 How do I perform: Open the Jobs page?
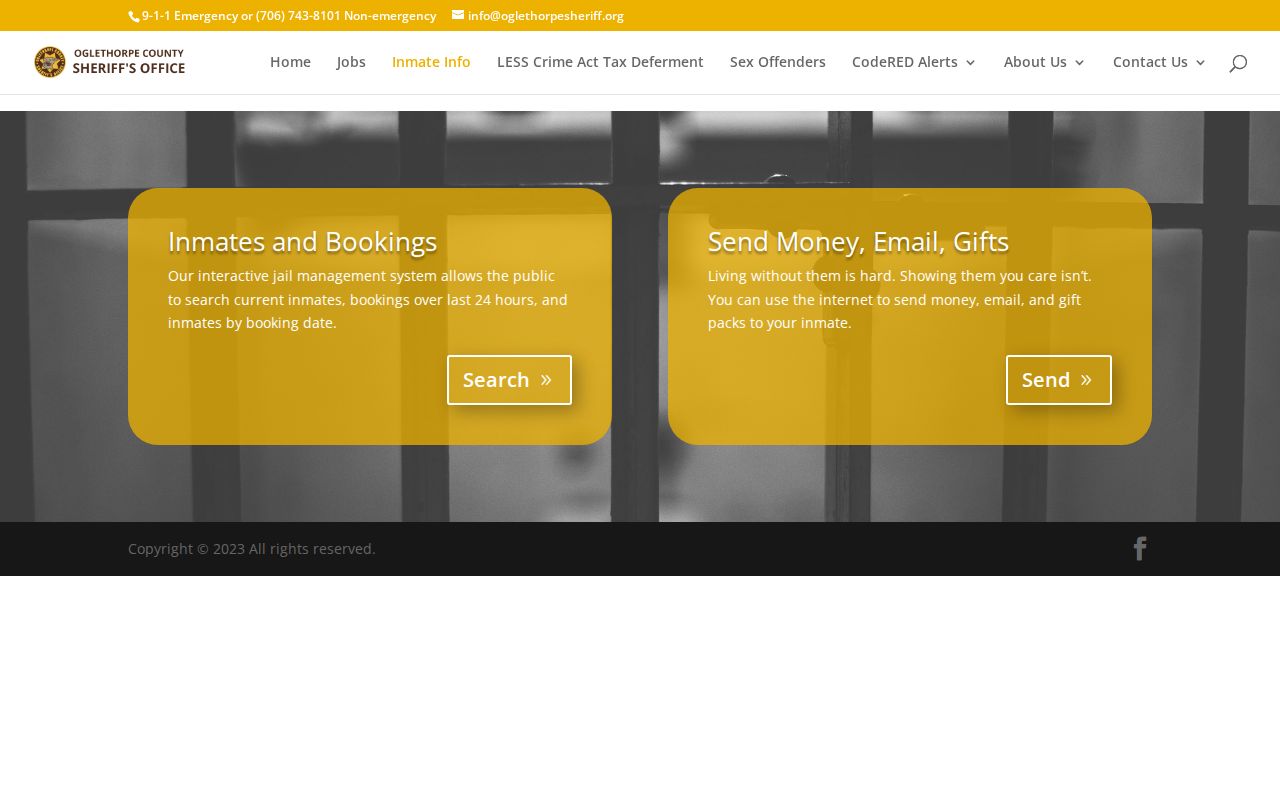[x=351, y=62]
